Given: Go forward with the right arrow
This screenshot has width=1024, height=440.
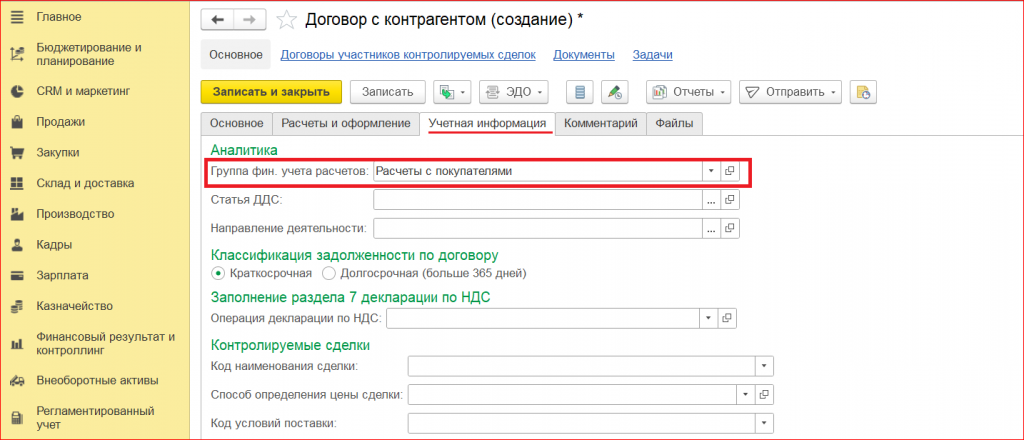Looking at the screenshot, I should coord(250,20).
